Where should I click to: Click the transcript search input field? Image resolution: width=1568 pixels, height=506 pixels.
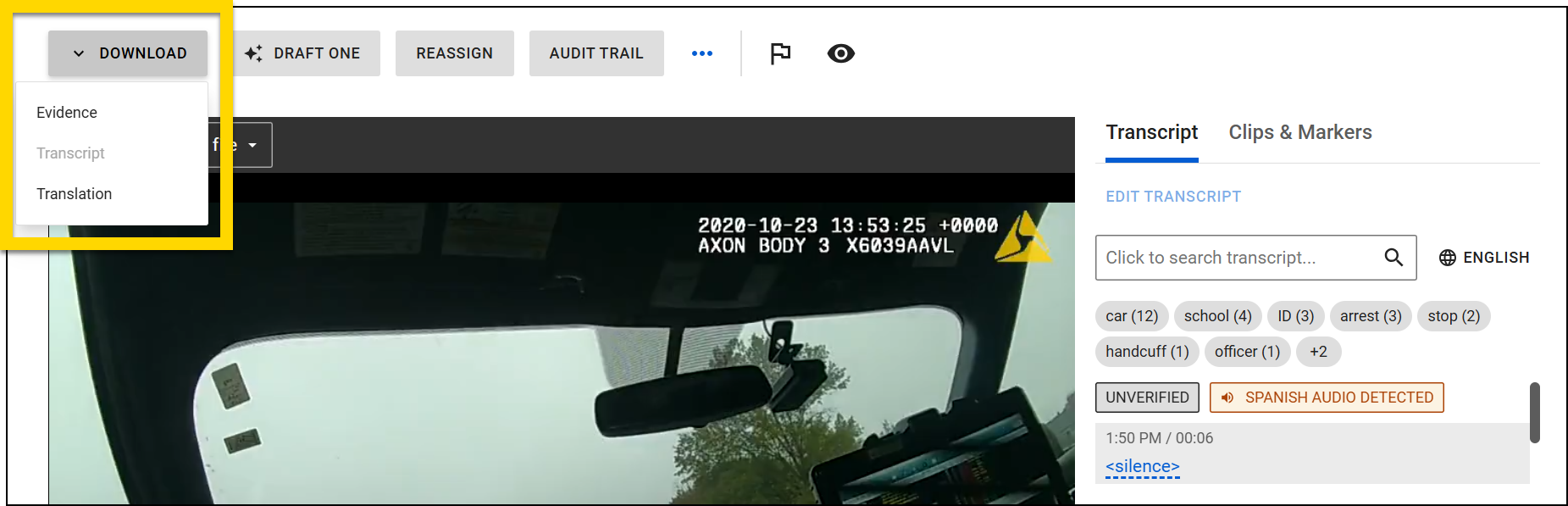pos(1237,258)
